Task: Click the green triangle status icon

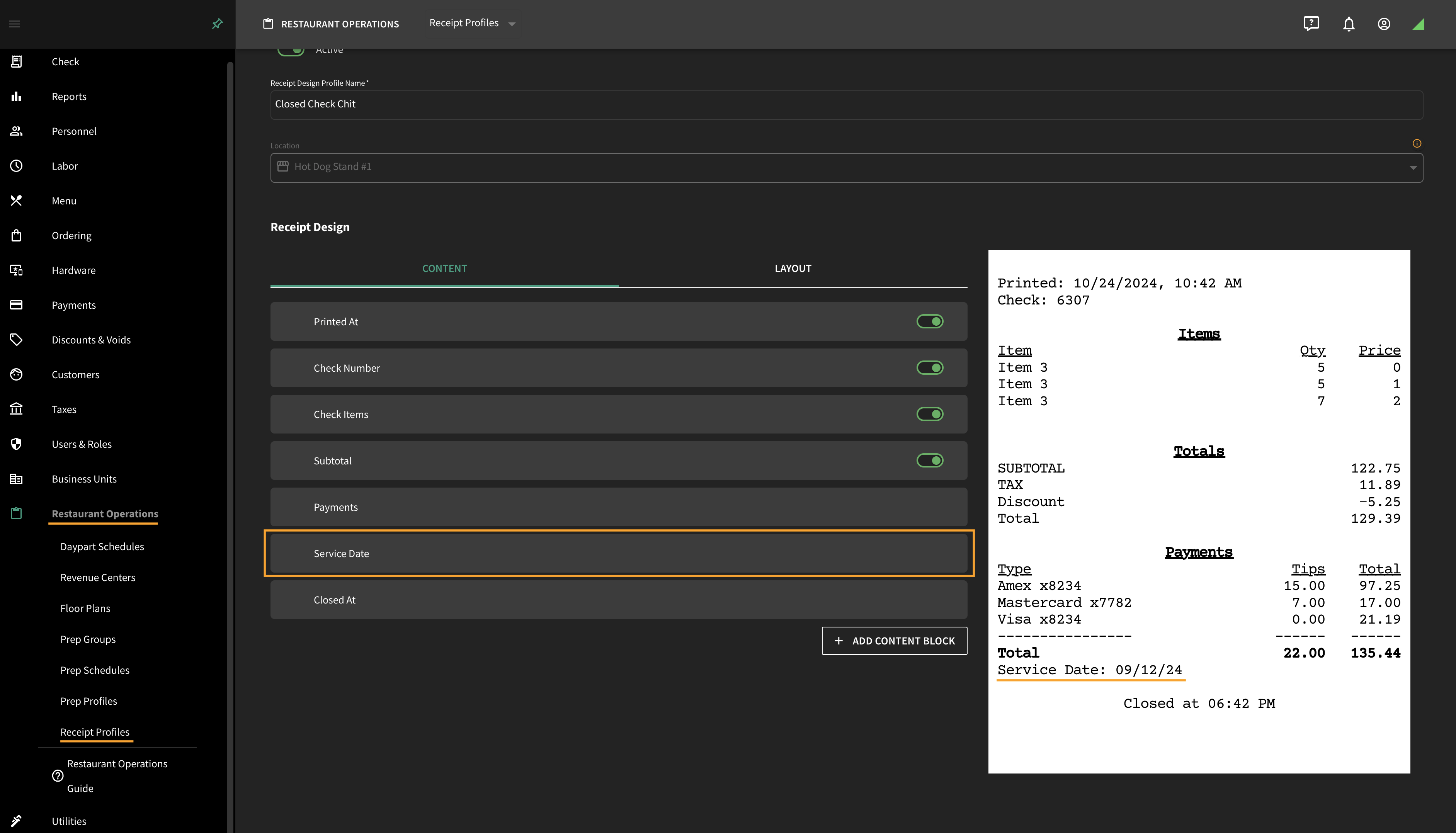Action: [x=1418, y=24]
